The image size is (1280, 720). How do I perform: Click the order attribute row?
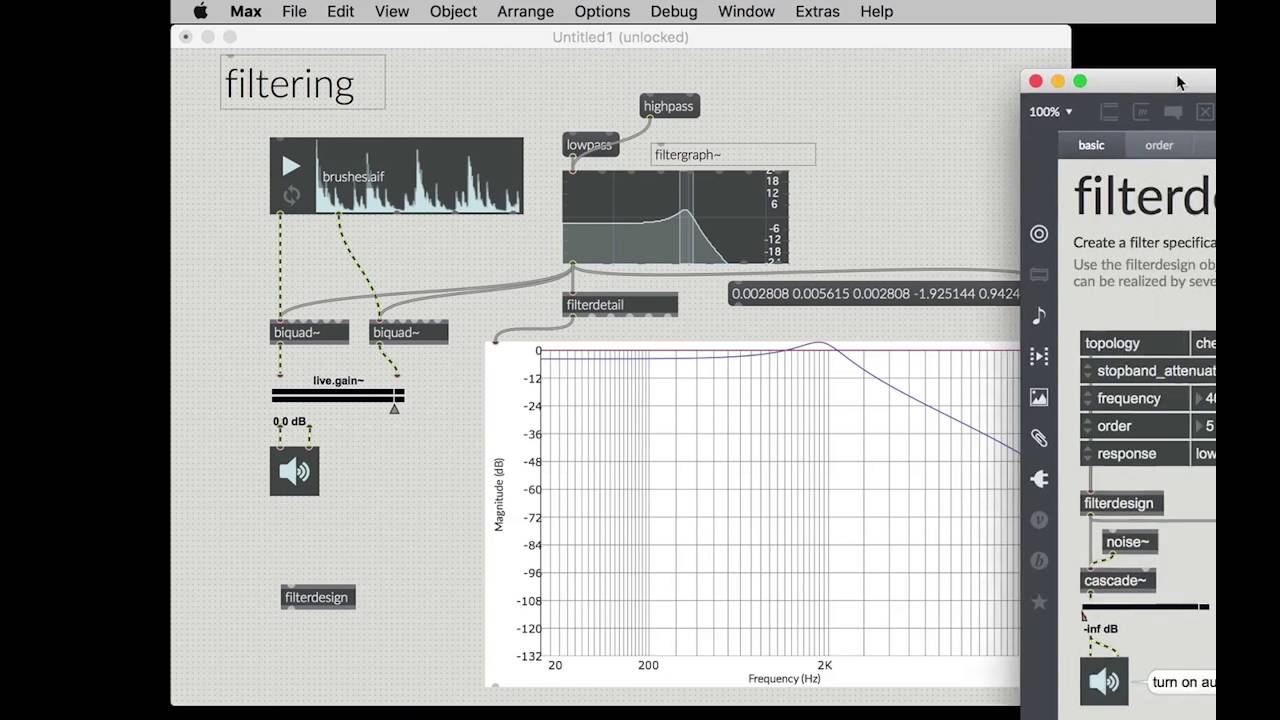click(x=1148, y=426)
